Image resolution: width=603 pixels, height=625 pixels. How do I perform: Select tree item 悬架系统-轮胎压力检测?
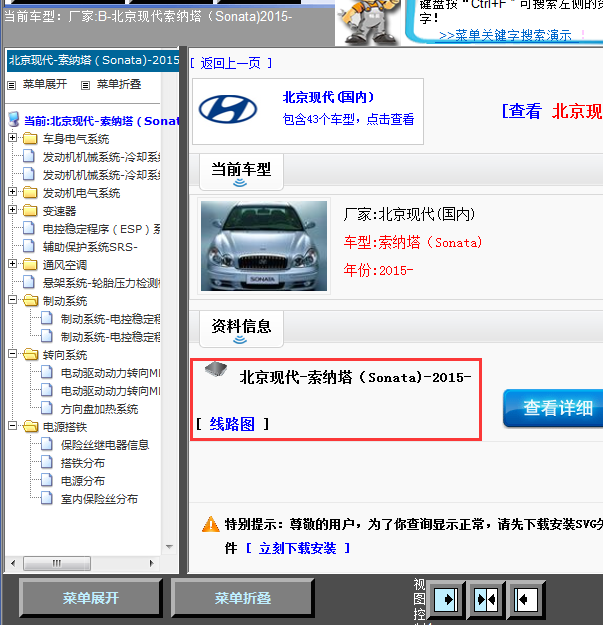click(x=101, y=283)
